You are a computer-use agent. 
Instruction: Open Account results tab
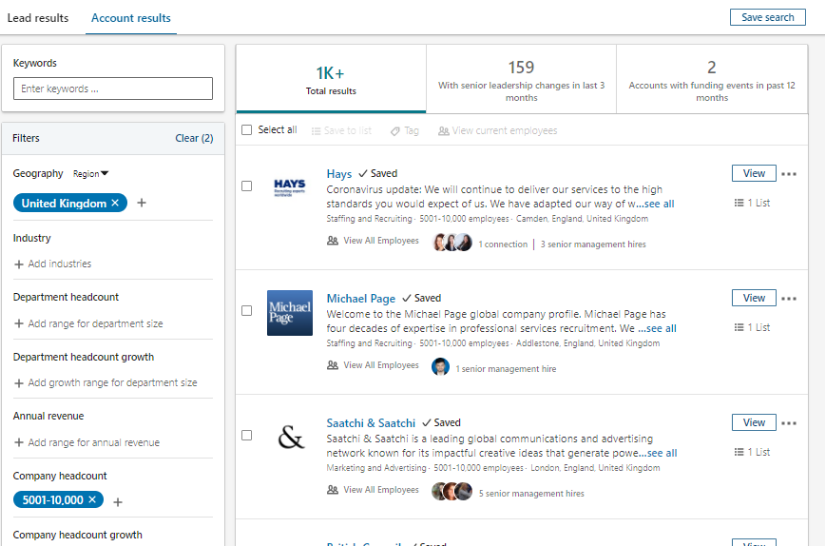[x=131, y=18]
